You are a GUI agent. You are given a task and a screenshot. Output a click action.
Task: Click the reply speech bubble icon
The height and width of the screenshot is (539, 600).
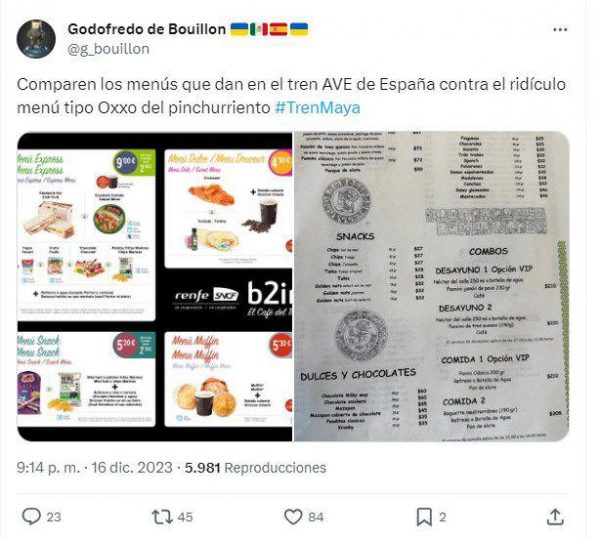coord(31,517)
